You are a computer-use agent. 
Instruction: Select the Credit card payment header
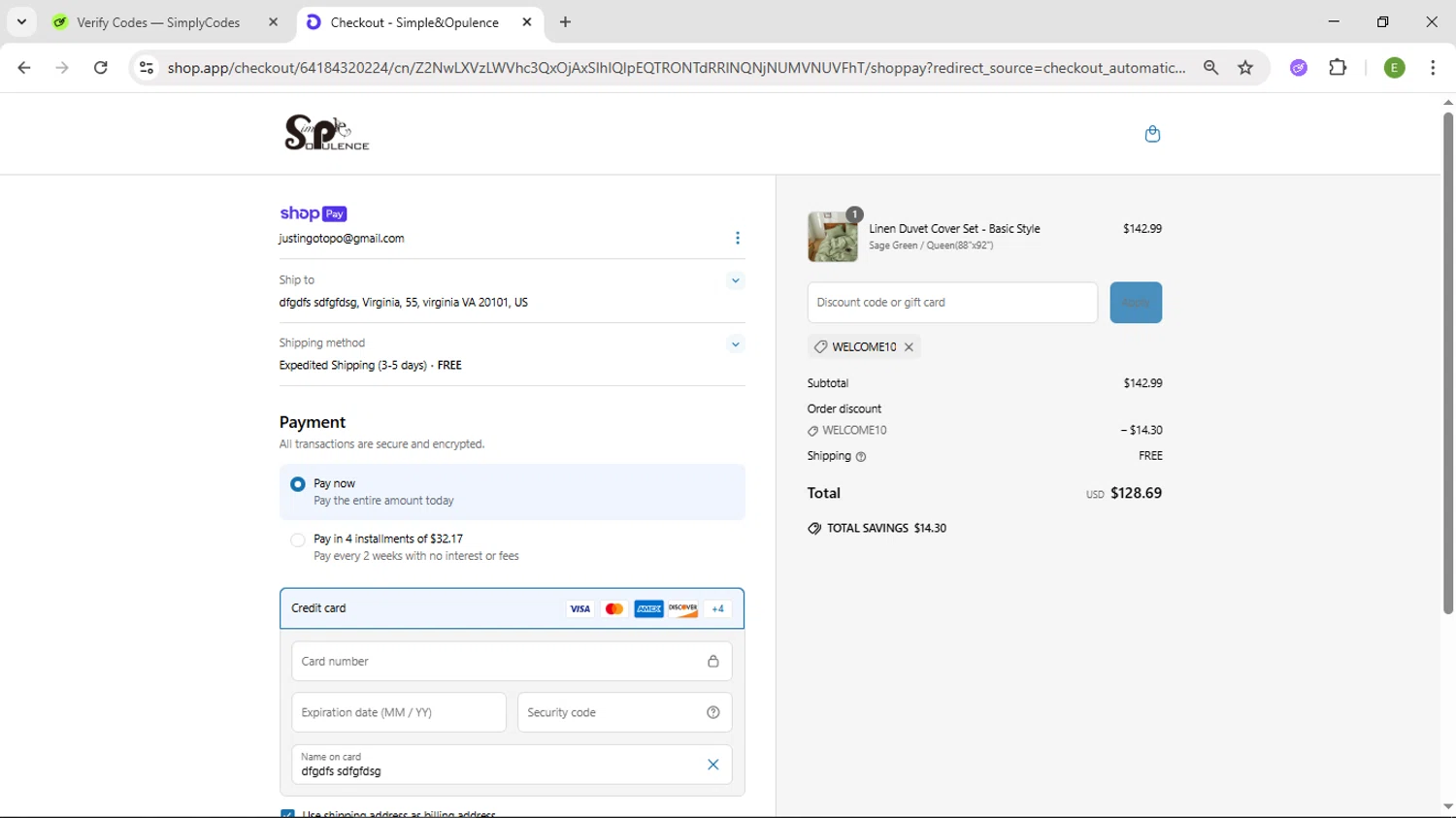[x=512, y=608]
